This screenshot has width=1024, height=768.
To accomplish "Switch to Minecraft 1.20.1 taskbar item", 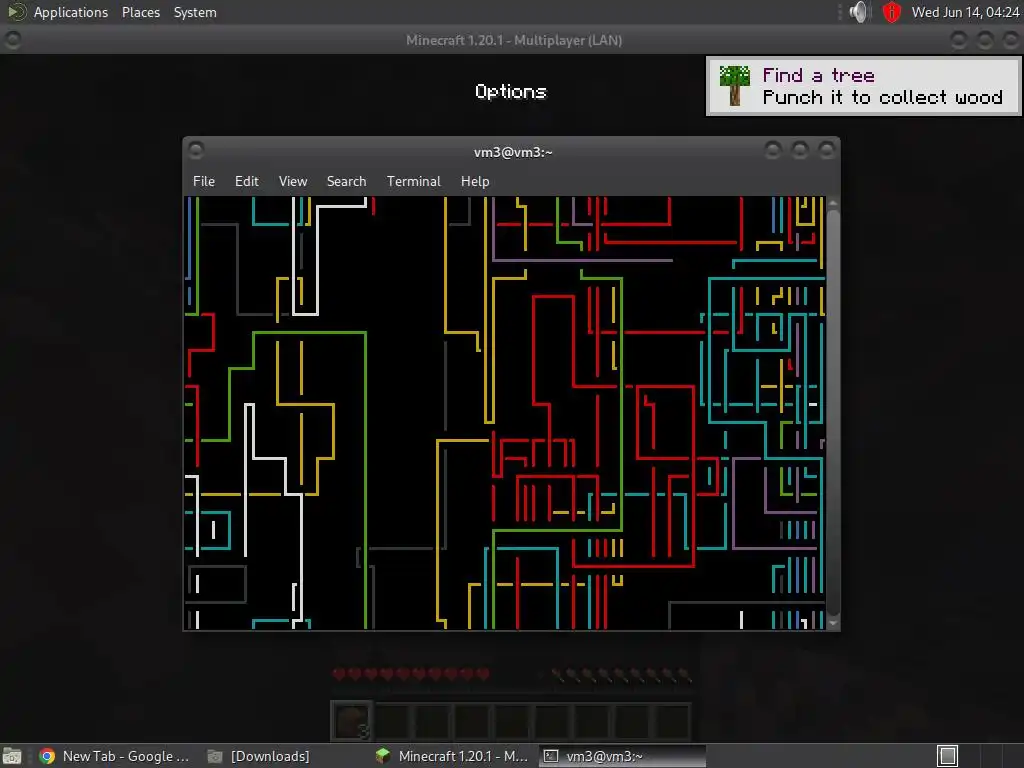I will [452, 756].
